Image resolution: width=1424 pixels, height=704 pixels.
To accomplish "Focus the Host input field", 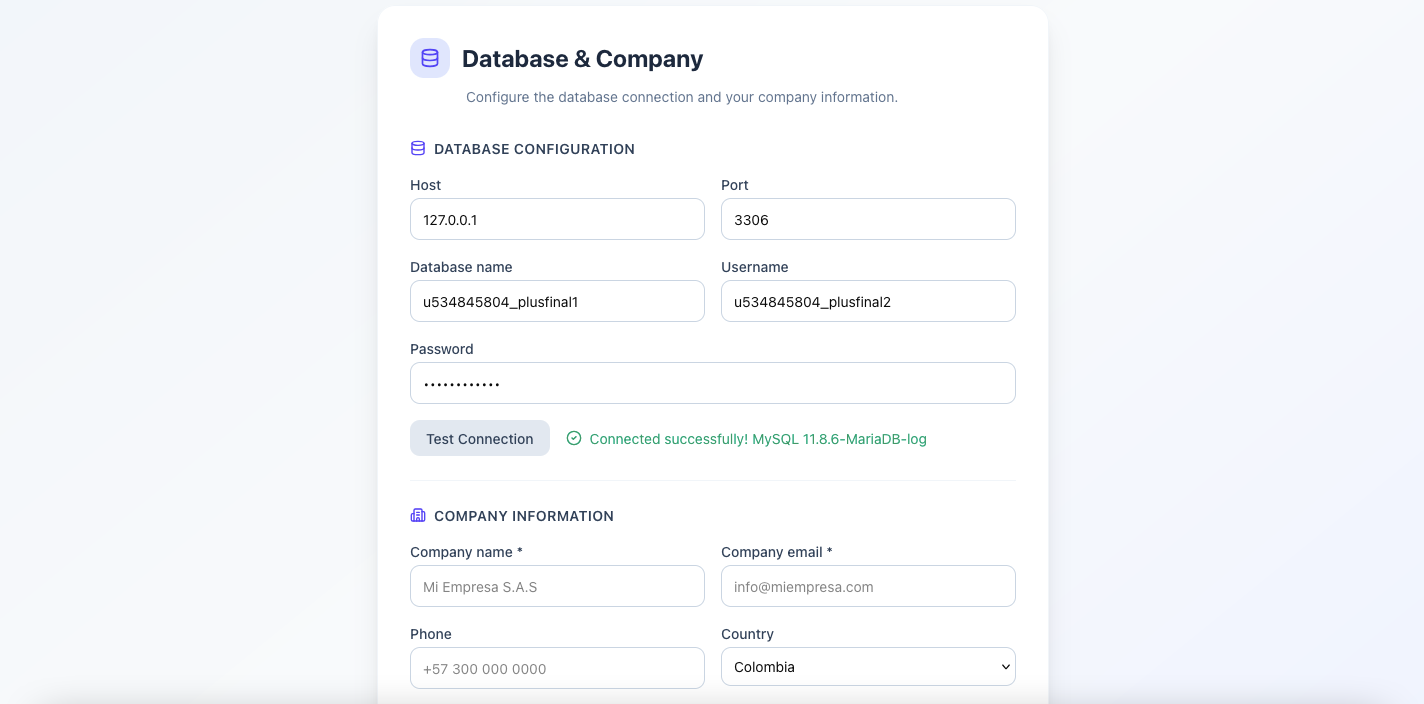I will pyautogui.click(x=557, y=219).
